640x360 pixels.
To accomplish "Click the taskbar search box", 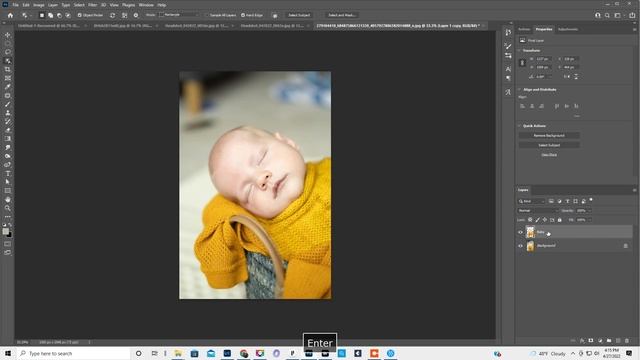I will pyautogui.click(x=73, y=353).
